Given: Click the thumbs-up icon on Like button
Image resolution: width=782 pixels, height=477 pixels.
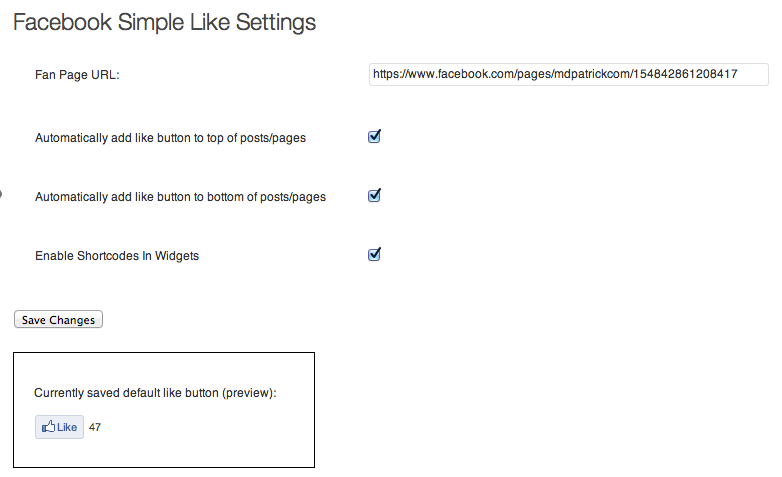Looking at the screenshot, I should coord(47,427).
